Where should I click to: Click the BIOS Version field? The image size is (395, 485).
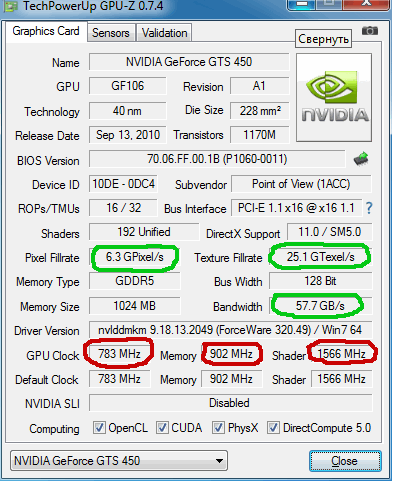(217, 159)
